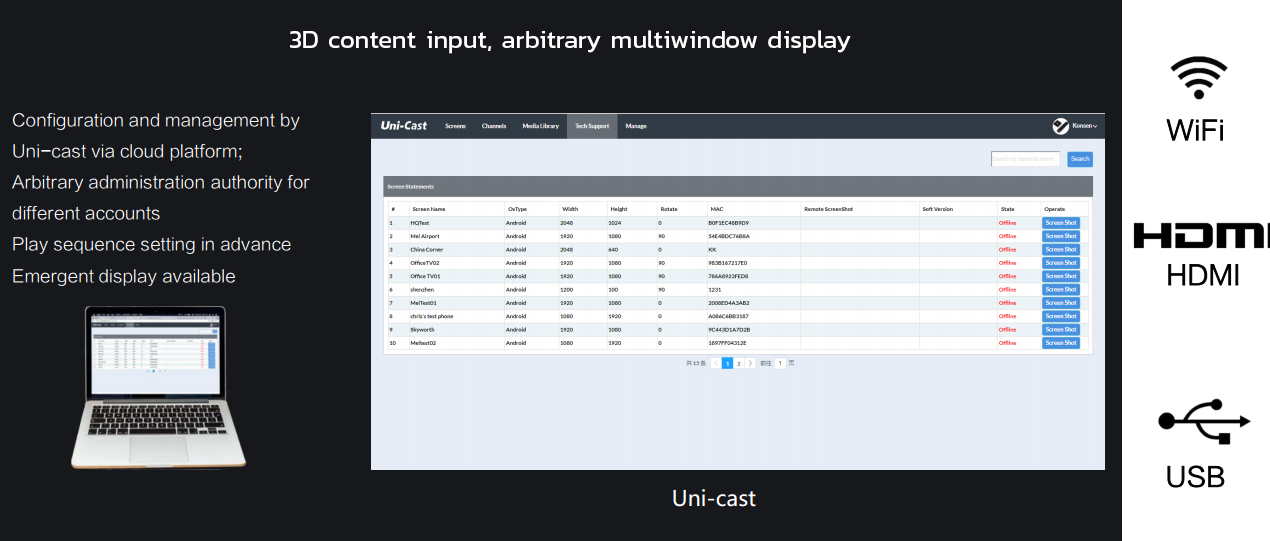Screen dimensions: 1270x541
Task: Click the Uni-Cast logo in navbar
Action: [404, 126]
